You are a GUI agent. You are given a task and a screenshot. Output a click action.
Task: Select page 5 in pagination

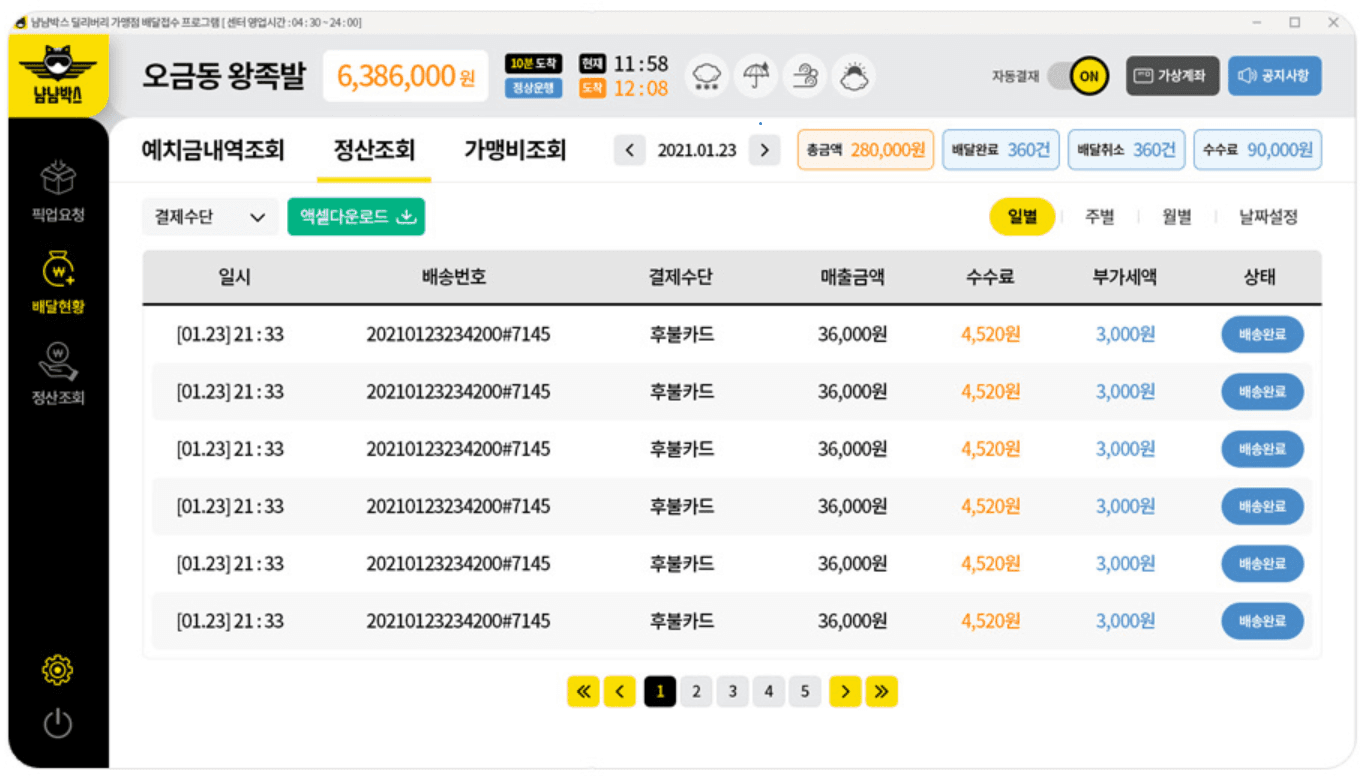click(x=804, y=691)
